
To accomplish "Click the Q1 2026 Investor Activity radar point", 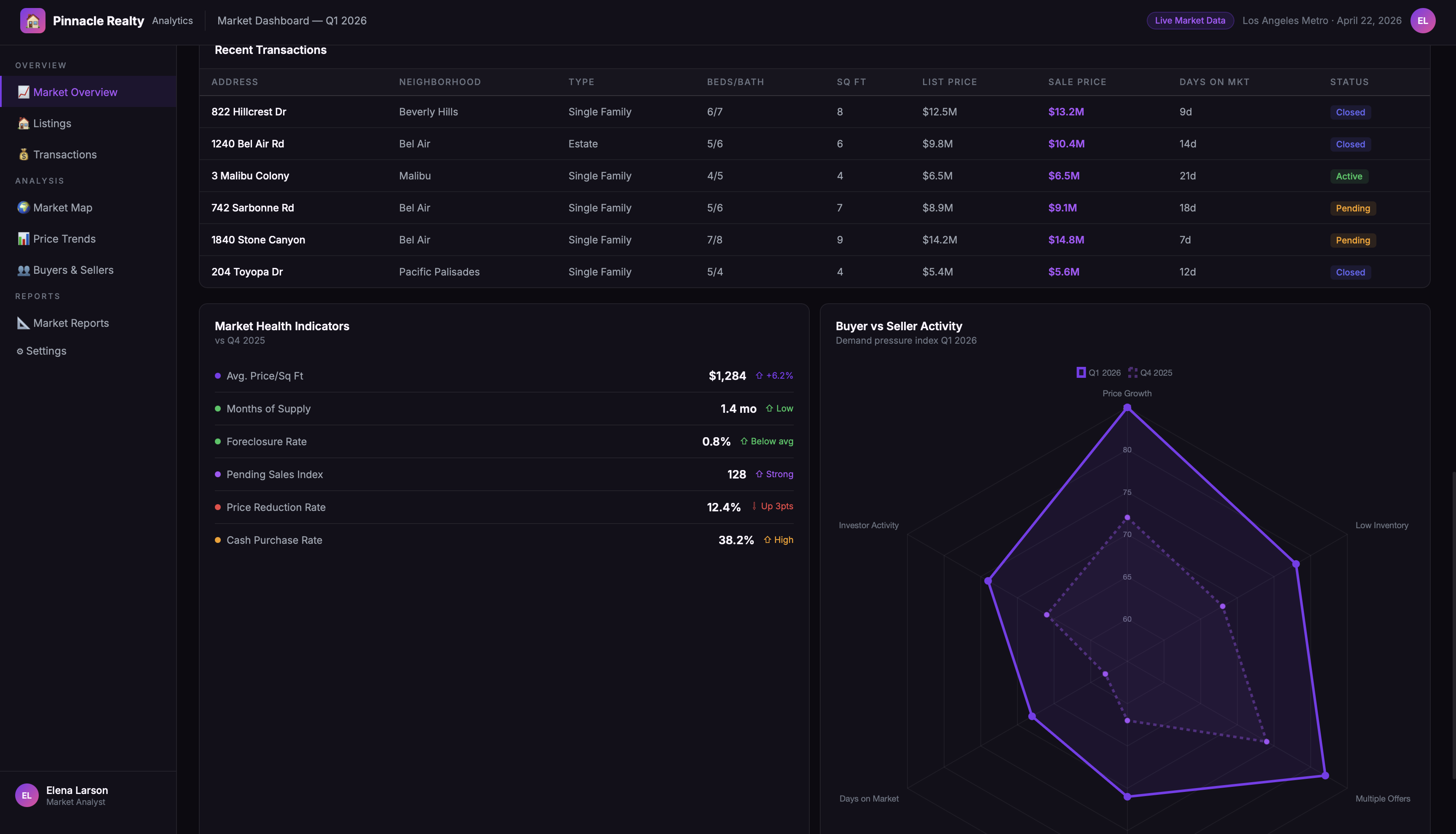I will [988, 581].
